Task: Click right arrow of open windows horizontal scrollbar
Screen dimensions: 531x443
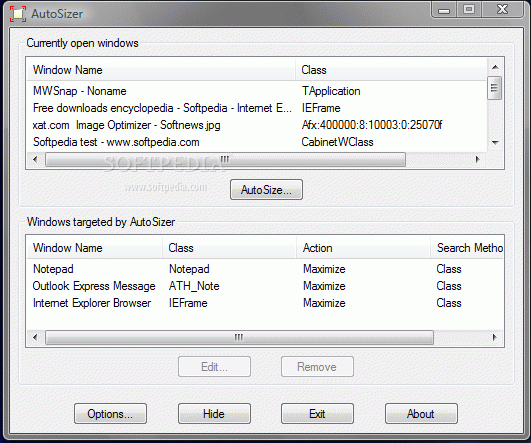Action: (x=477, y=159)
